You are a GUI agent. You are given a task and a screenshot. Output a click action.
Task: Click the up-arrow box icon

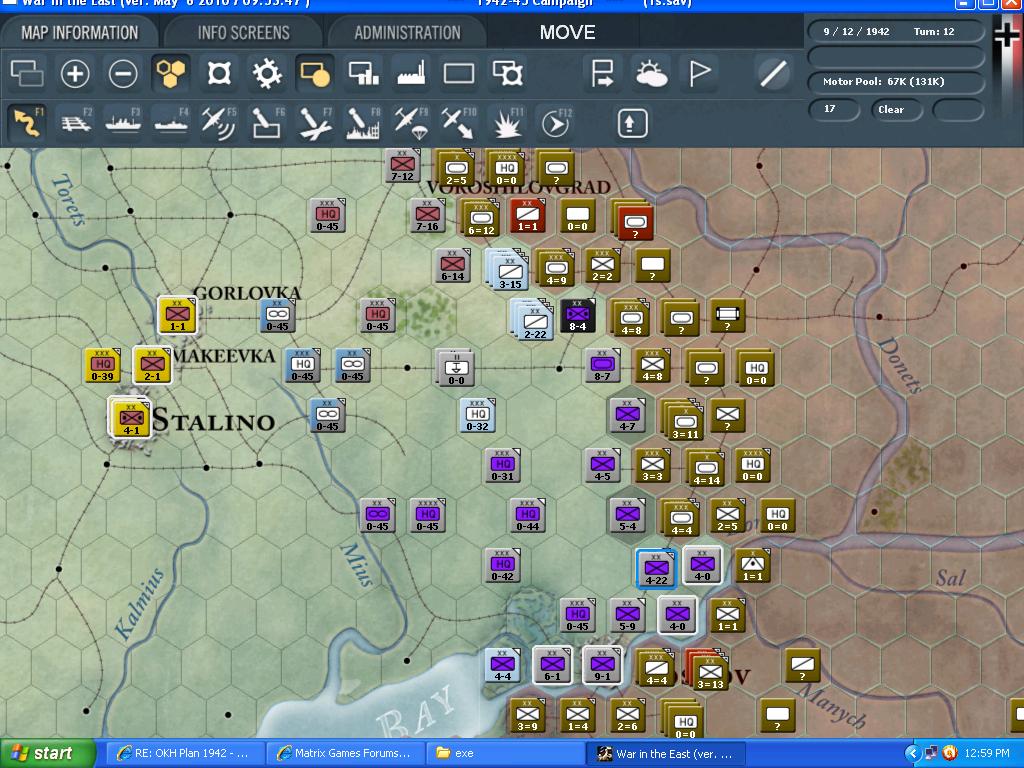click(x=631, y=123)
